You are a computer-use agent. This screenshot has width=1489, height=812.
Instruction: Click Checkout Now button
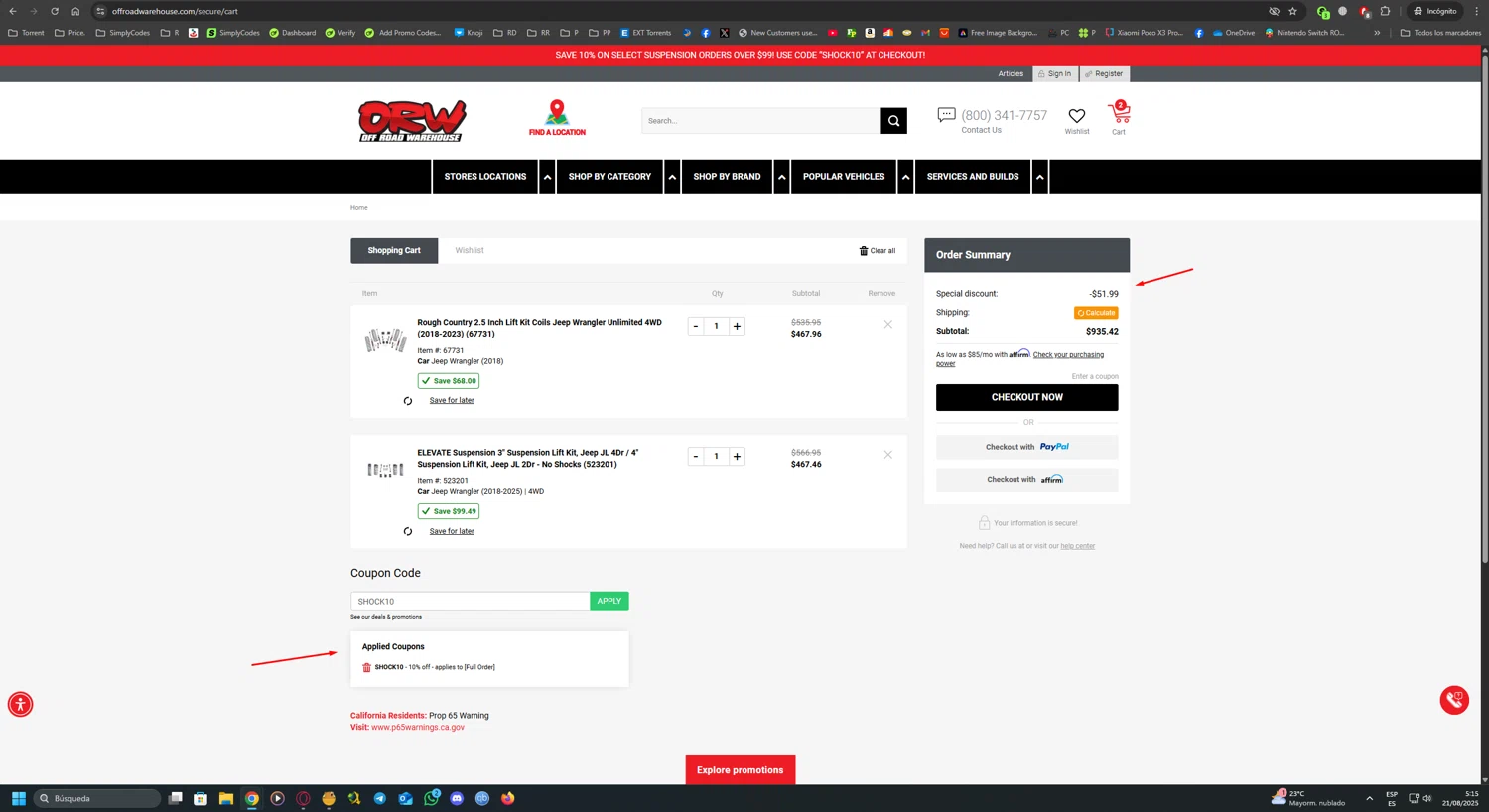coord(1026,397)
